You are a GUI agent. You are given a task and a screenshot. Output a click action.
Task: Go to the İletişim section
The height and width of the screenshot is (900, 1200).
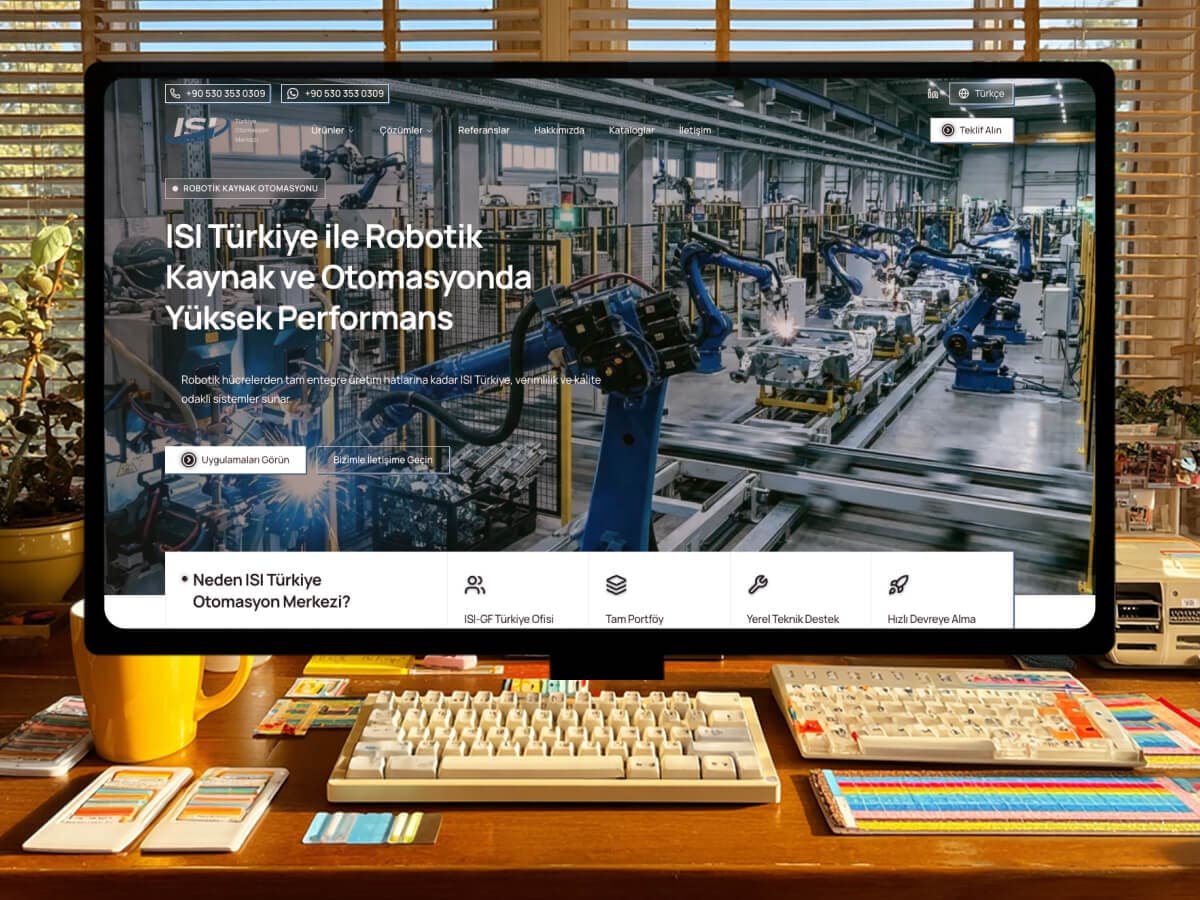click(x=694, y=130)
